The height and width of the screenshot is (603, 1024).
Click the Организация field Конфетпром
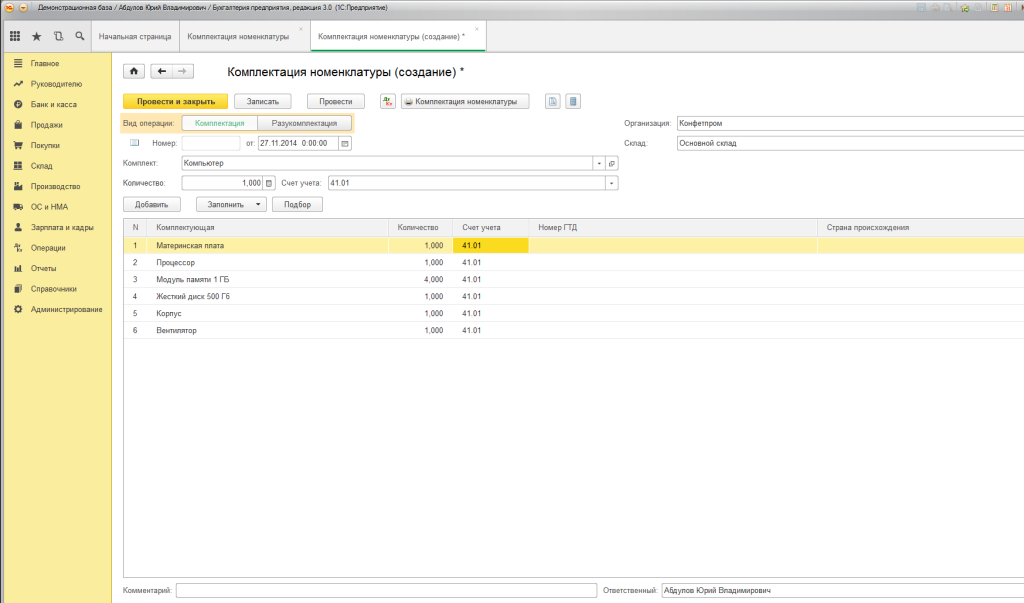850,123
